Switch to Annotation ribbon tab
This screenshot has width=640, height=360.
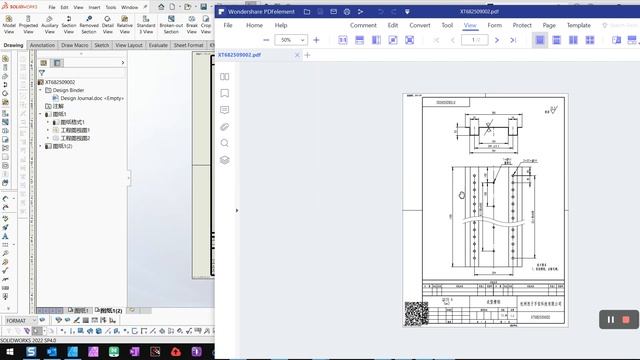point(42,45)
